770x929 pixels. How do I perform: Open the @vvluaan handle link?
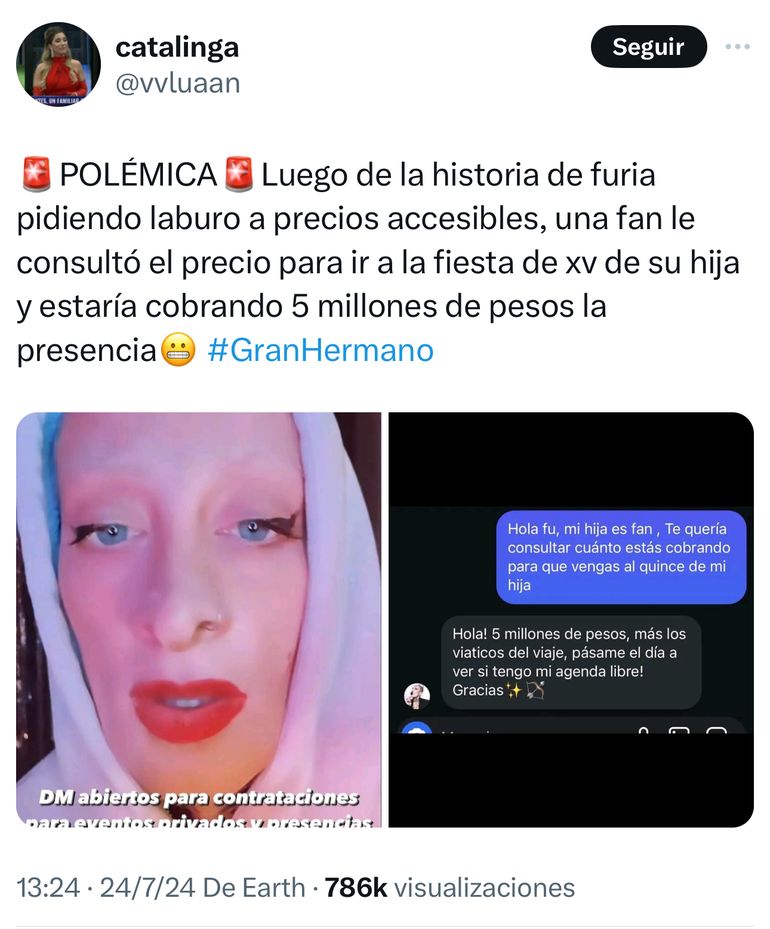178,84
